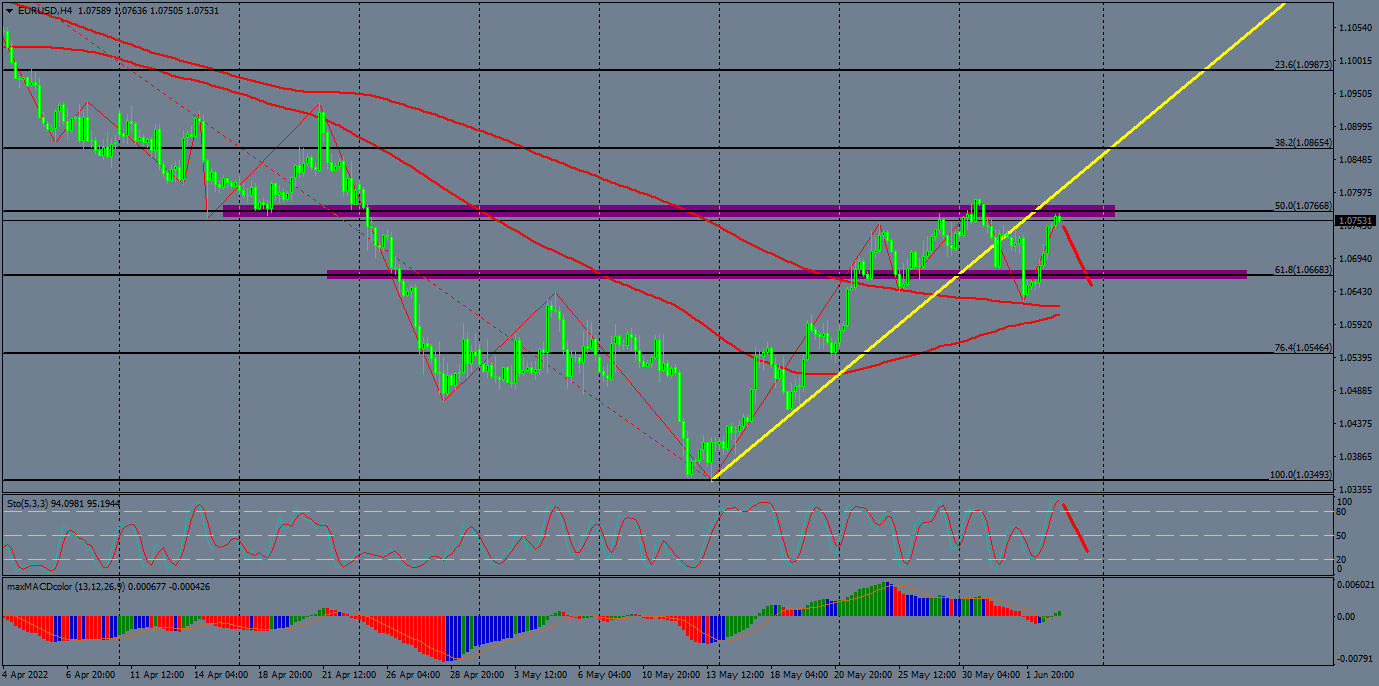Click the 1.05395 price axis label
Screen dimensions: 1379x686
point(1357,358)
